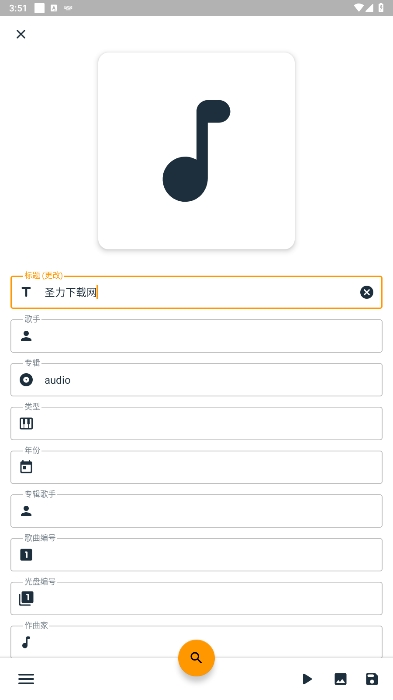Select the year (年份) field

196,467
